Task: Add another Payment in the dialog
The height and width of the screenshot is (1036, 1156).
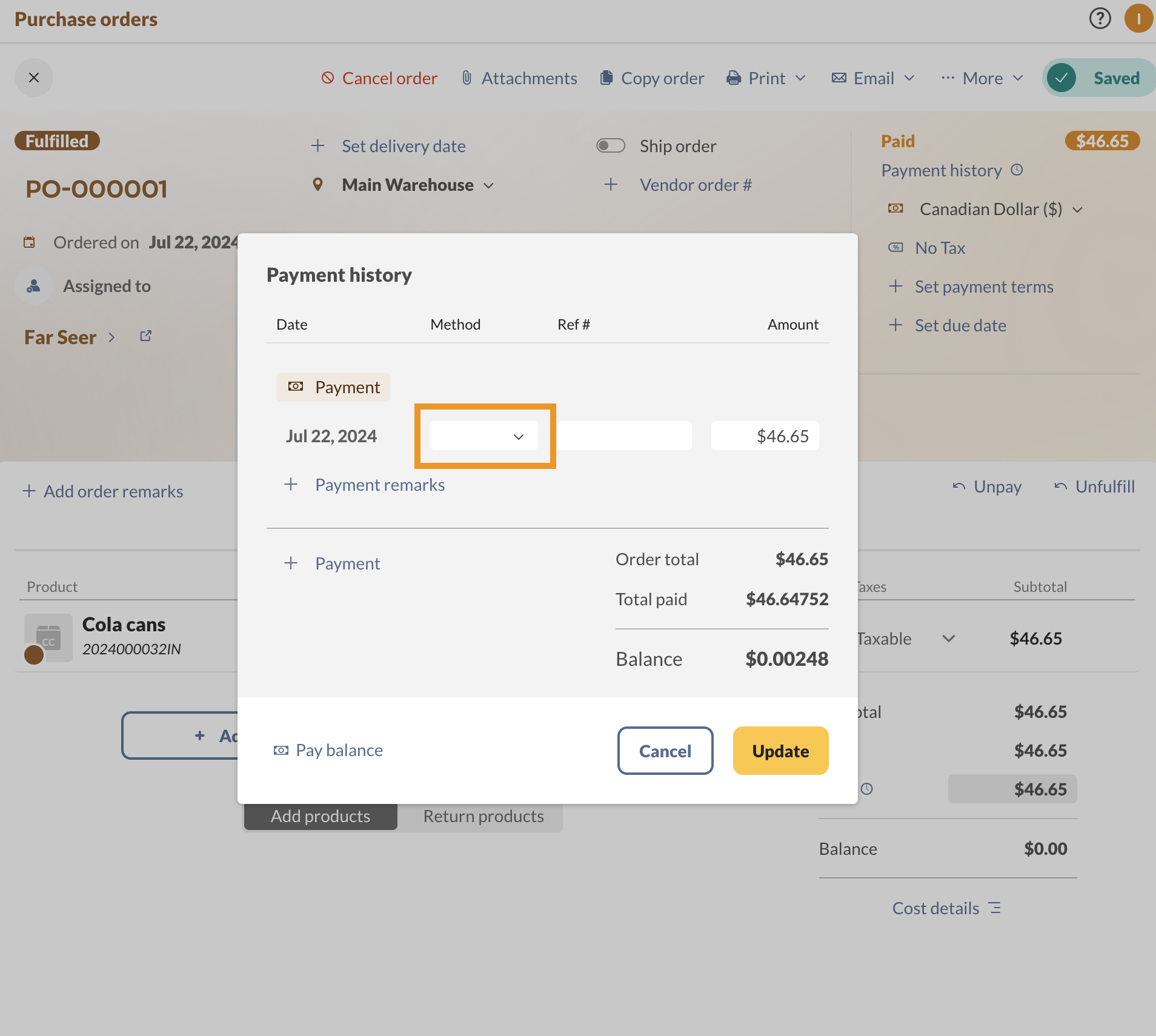Action: point(332,563)
